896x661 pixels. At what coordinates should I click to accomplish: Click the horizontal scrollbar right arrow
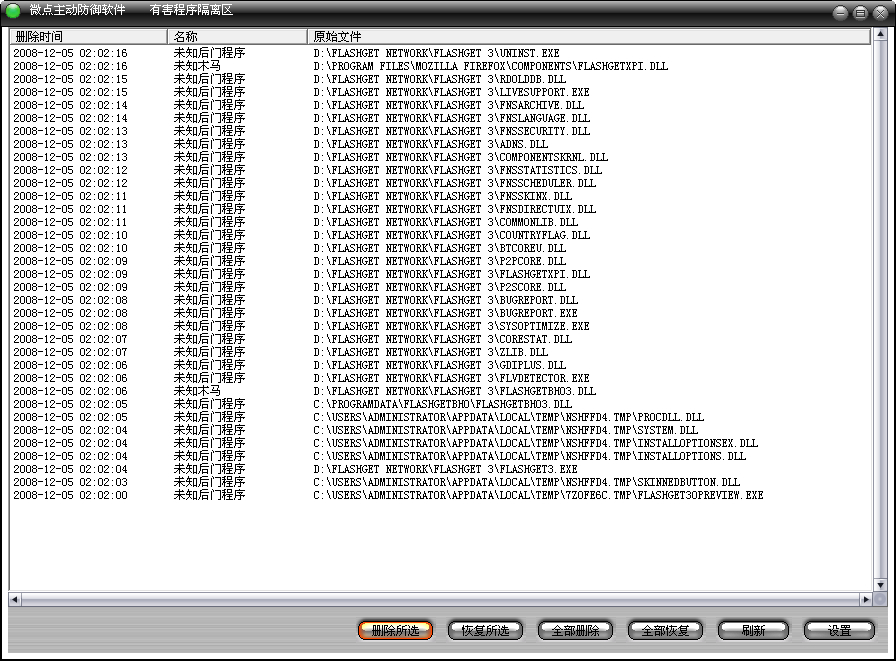865,599
